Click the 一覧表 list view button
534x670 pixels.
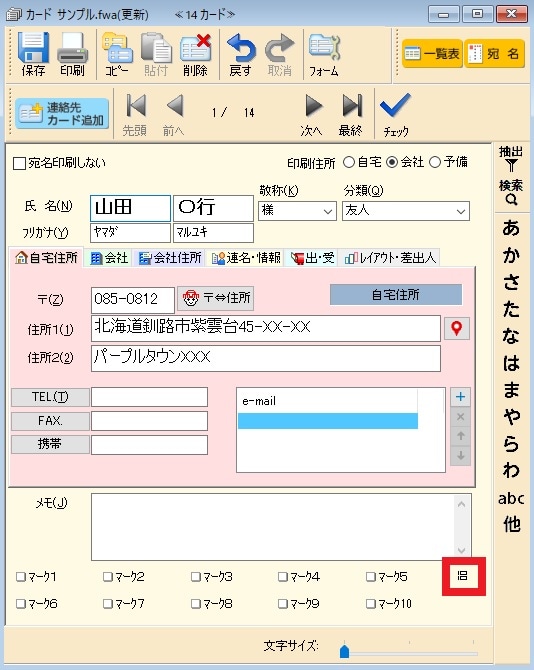click(x=432, y=53)
